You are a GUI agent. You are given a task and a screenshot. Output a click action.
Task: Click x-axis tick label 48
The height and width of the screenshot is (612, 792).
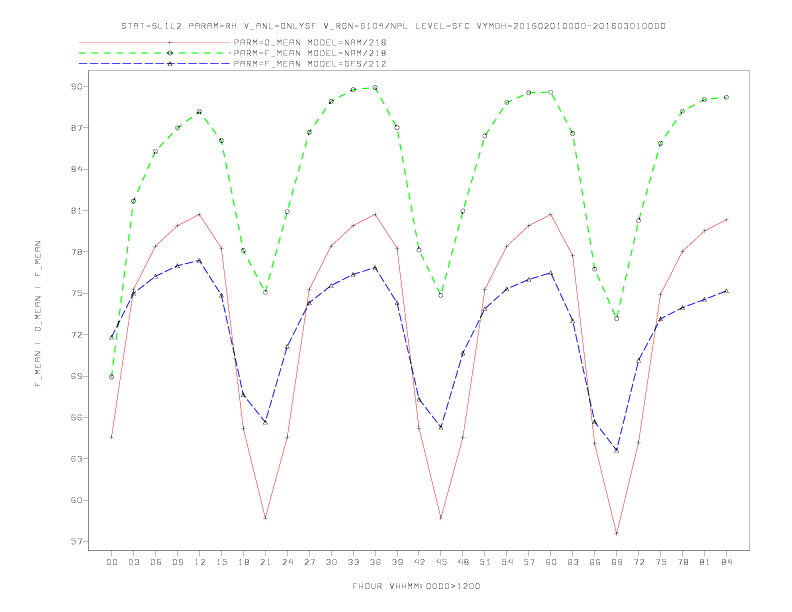click(x=463, y=562)
